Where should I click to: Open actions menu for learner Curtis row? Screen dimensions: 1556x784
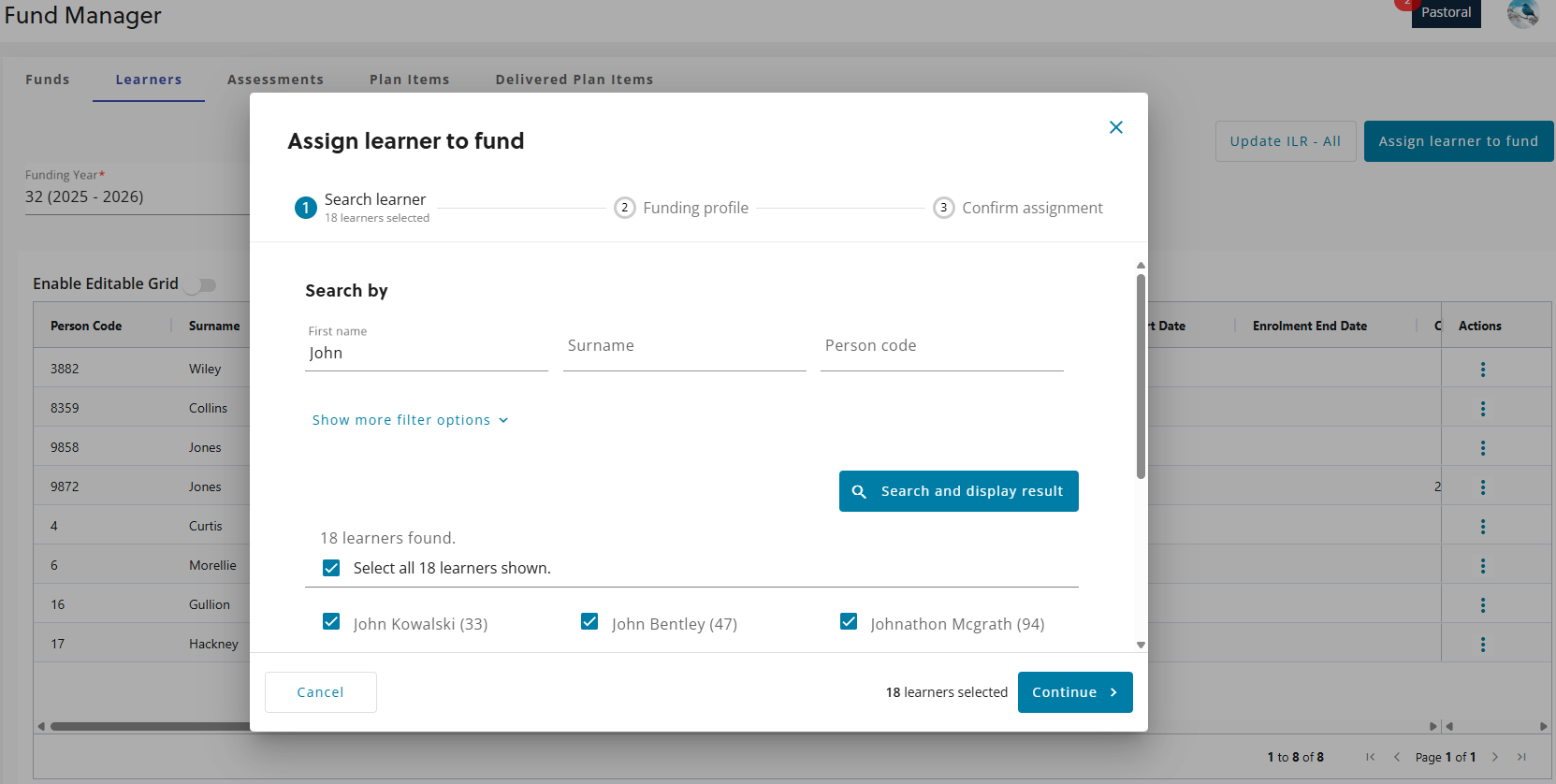tap(1482, 527)
